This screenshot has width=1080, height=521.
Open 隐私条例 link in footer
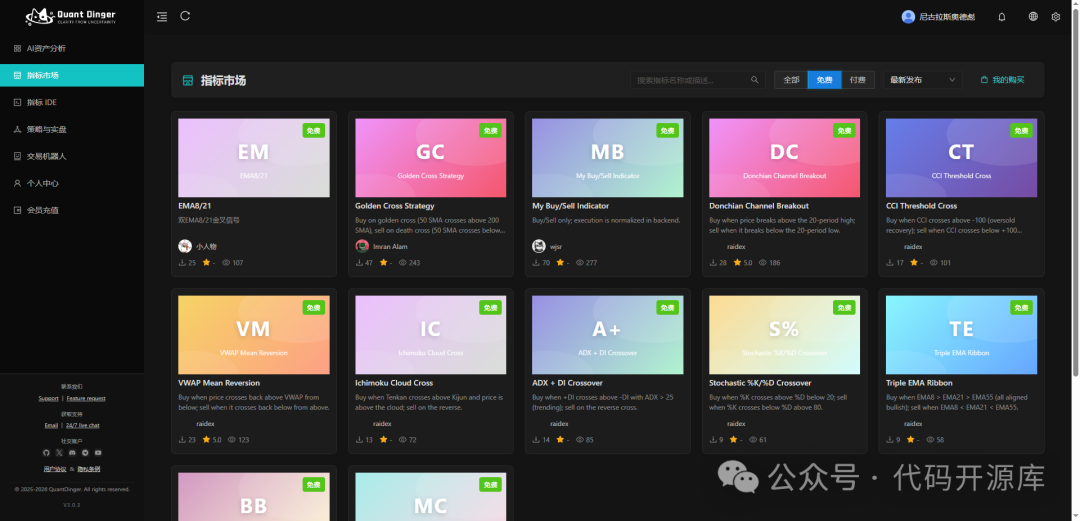(89, 469)
